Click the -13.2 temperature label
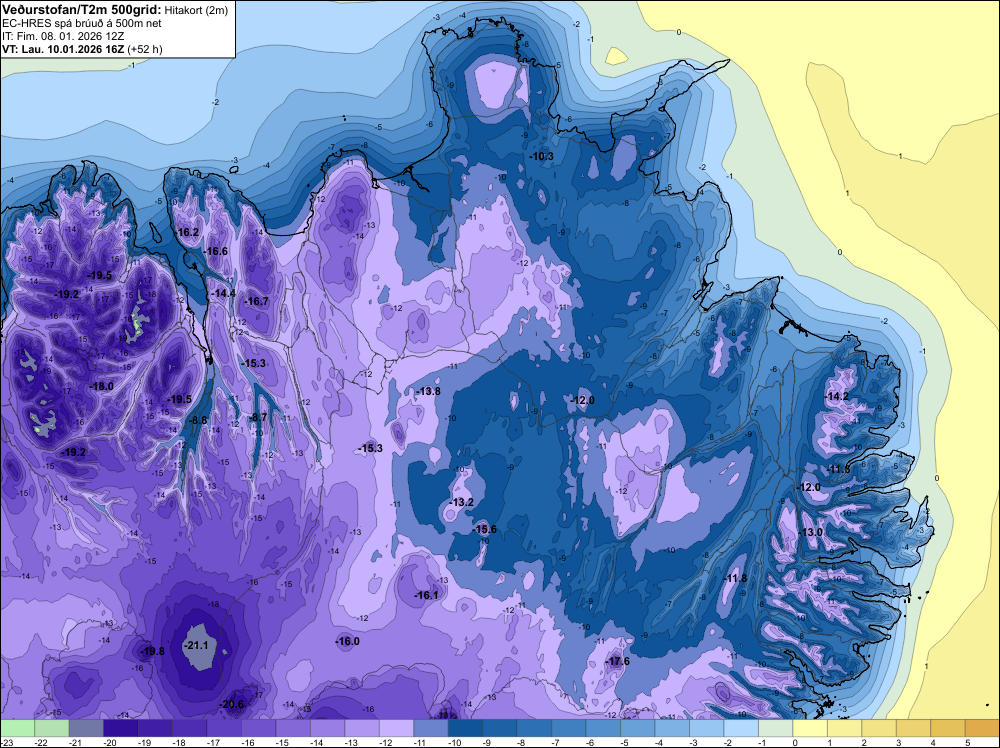This screenshot has width=1000, height=748. pyautogui.click(x=462, y=502)
